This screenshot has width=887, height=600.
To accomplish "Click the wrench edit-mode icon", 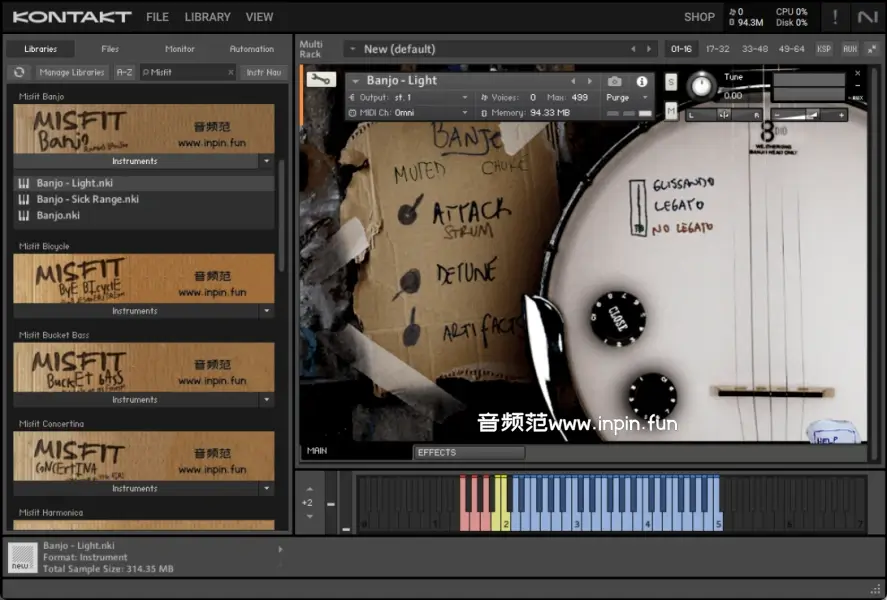I will pos(321,80).
